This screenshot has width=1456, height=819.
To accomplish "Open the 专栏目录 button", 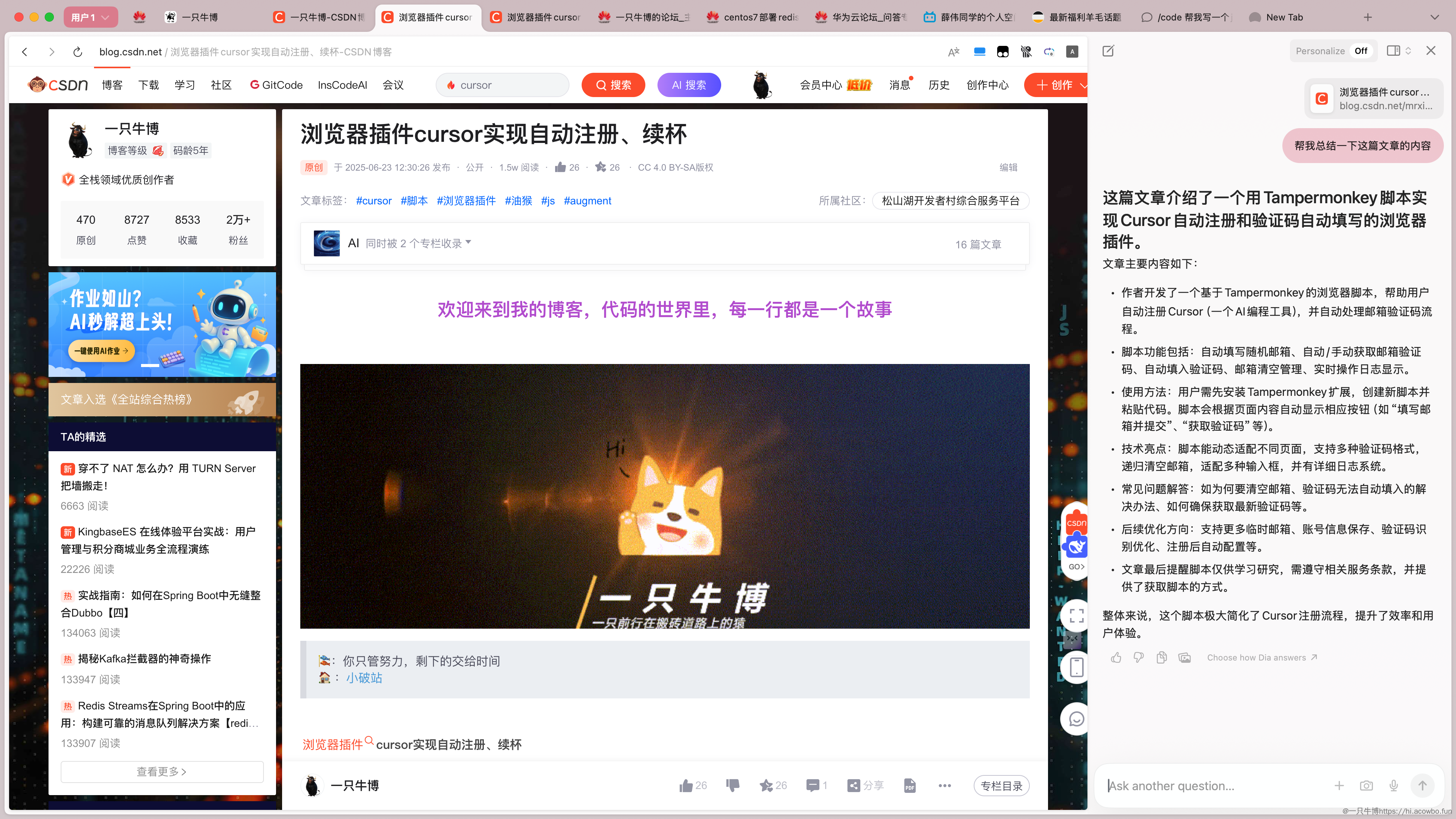I will [x=1001, y=786].
